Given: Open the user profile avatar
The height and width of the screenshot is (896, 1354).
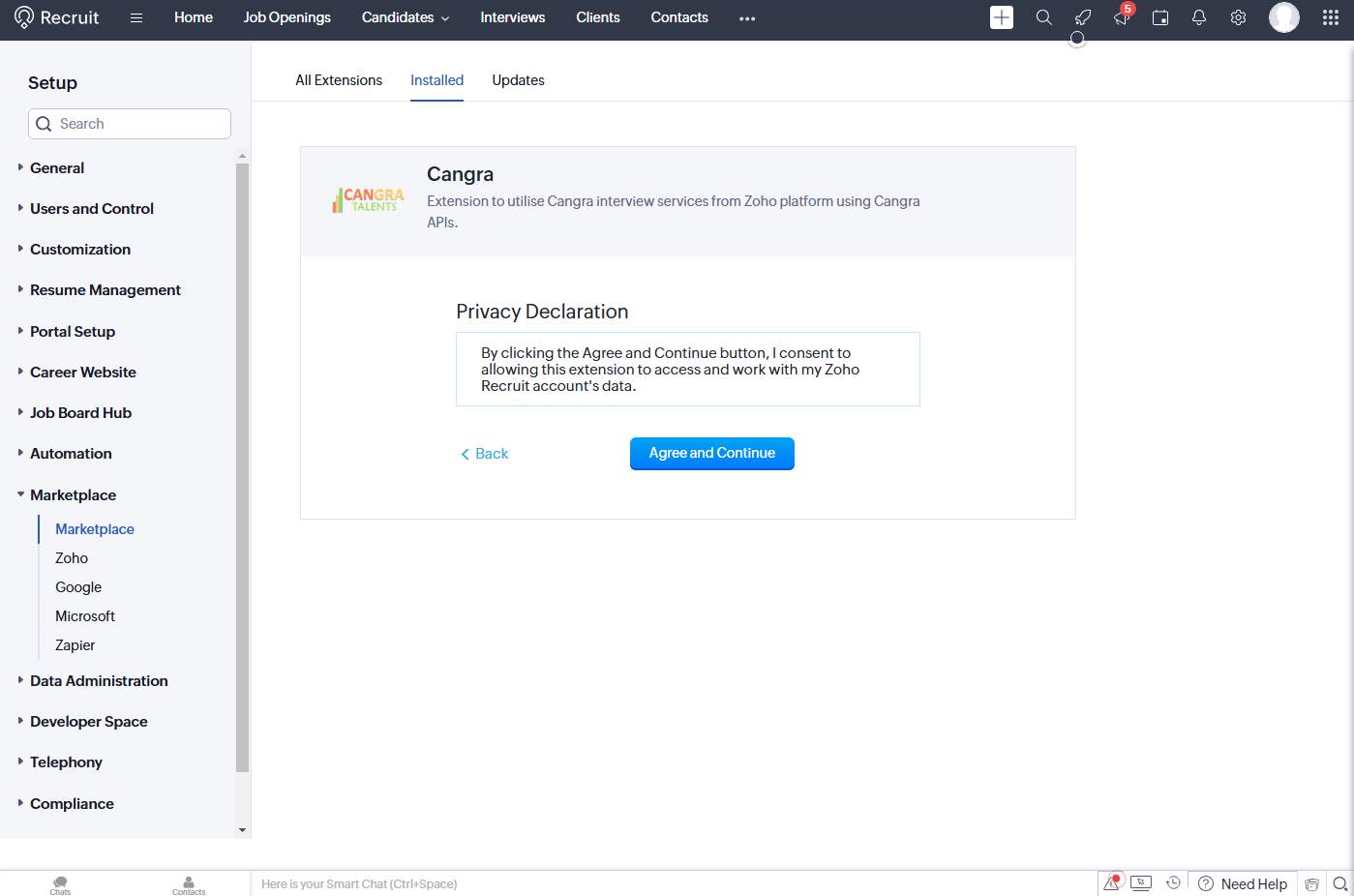Looking at the screenshot, I should click(x=1284, y=17).
